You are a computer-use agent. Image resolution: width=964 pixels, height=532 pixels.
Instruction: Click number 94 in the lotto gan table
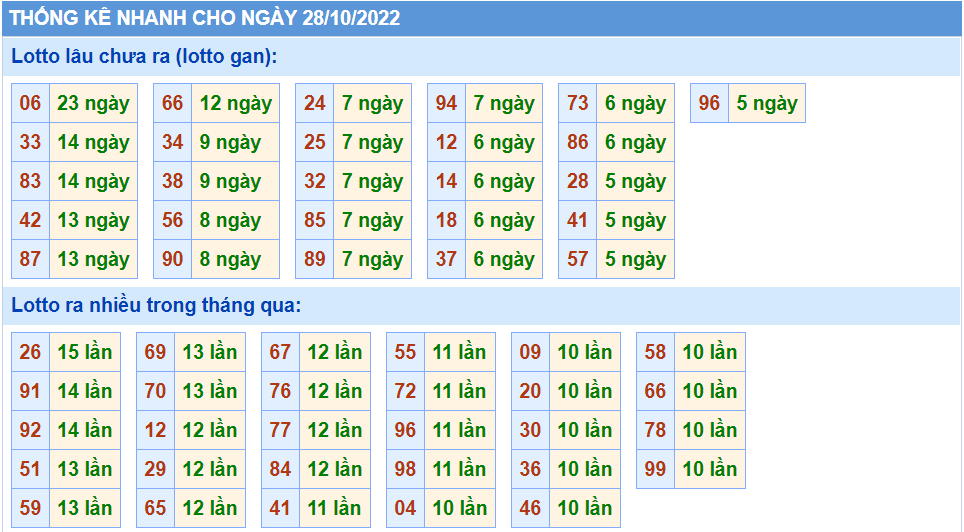[x=446, y=103]
